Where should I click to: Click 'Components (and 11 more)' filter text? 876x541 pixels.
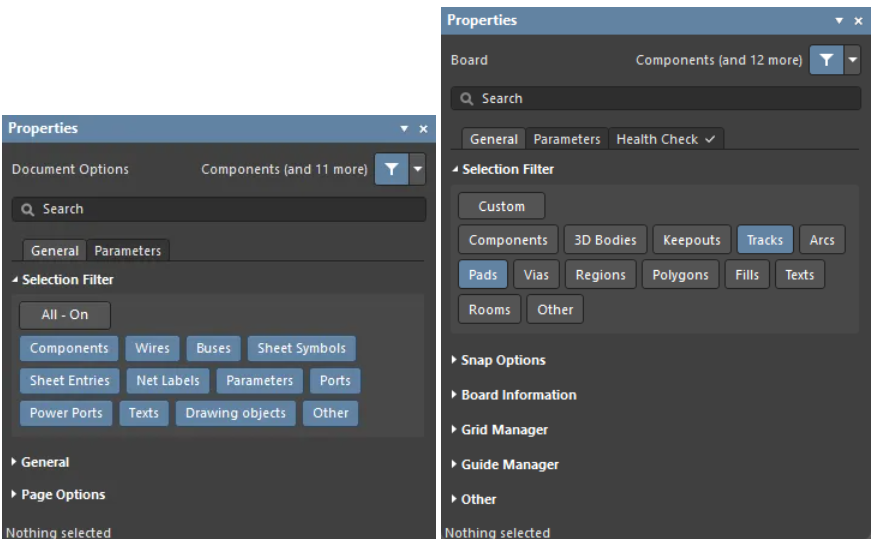pyautogui.click(x=284, y=169)
